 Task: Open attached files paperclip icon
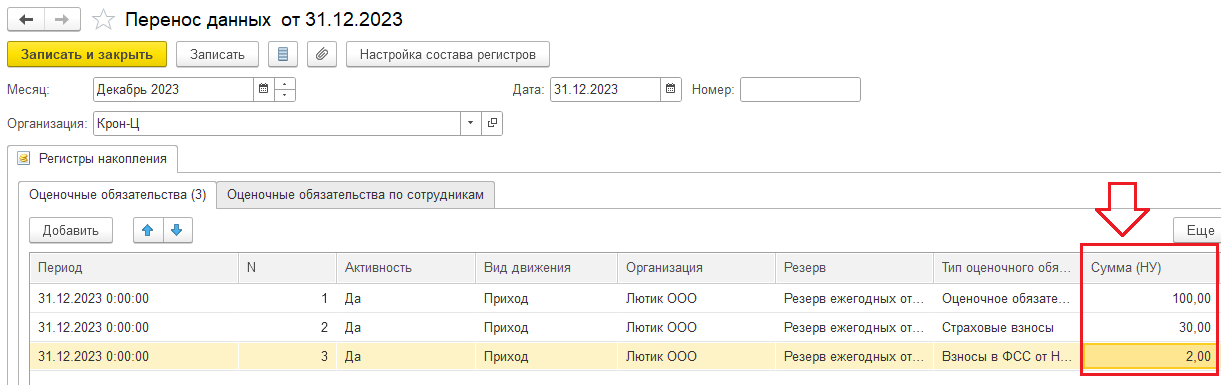tap(321, 54)
